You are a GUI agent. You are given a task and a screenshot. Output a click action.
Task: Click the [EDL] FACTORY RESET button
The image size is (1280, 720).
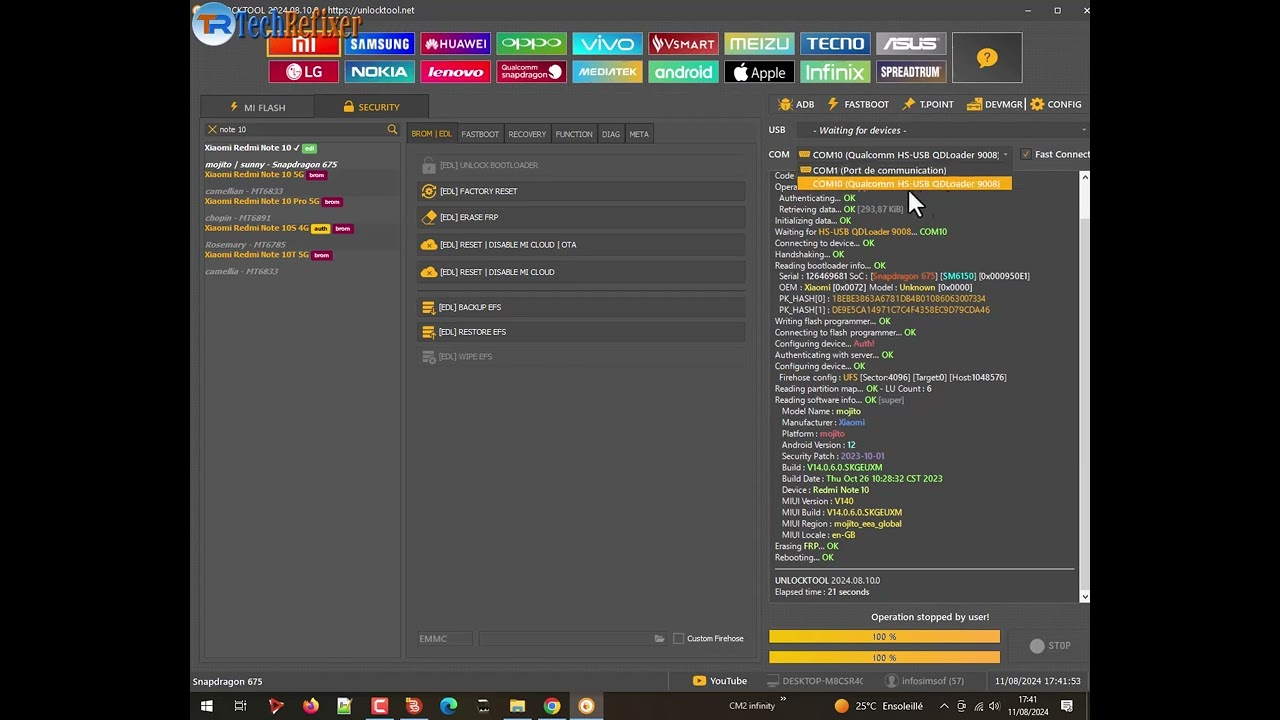click(580, 191)
